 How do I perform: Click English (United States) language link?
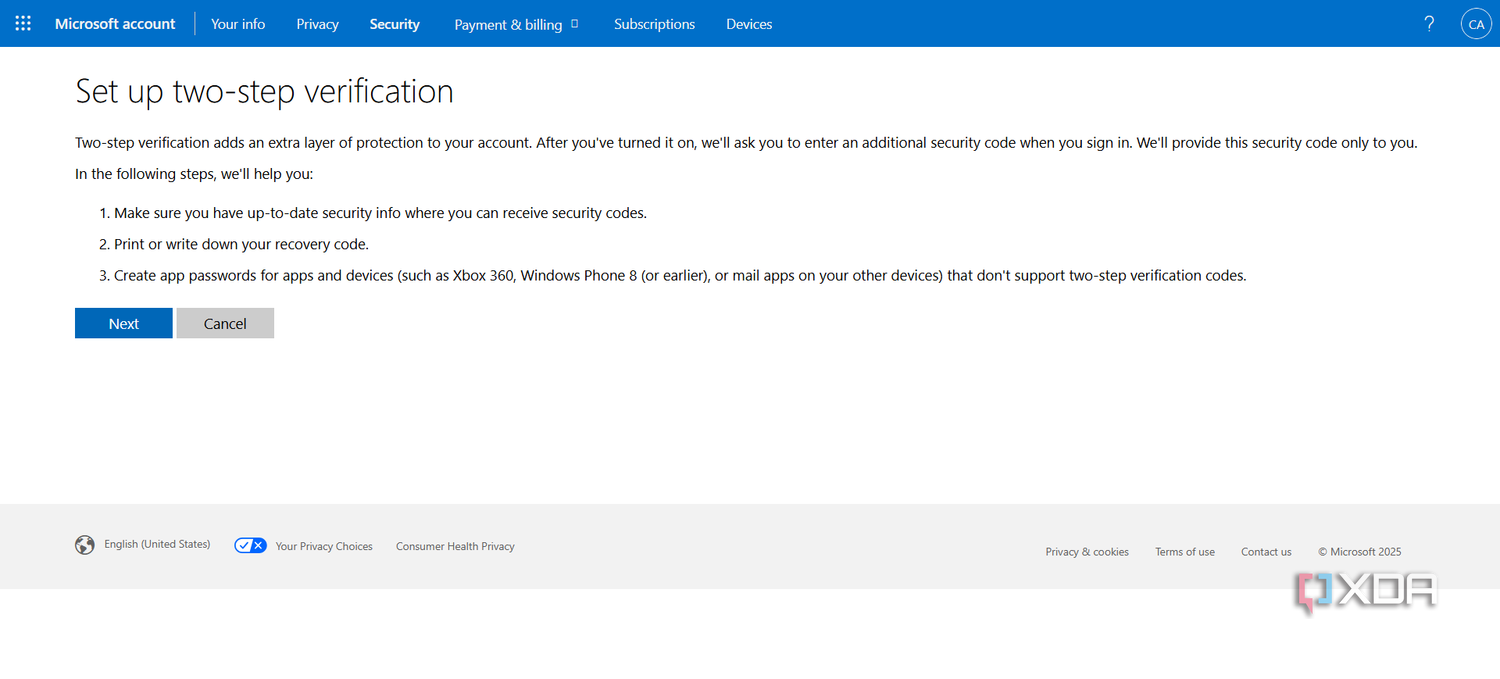pos(157,544)
